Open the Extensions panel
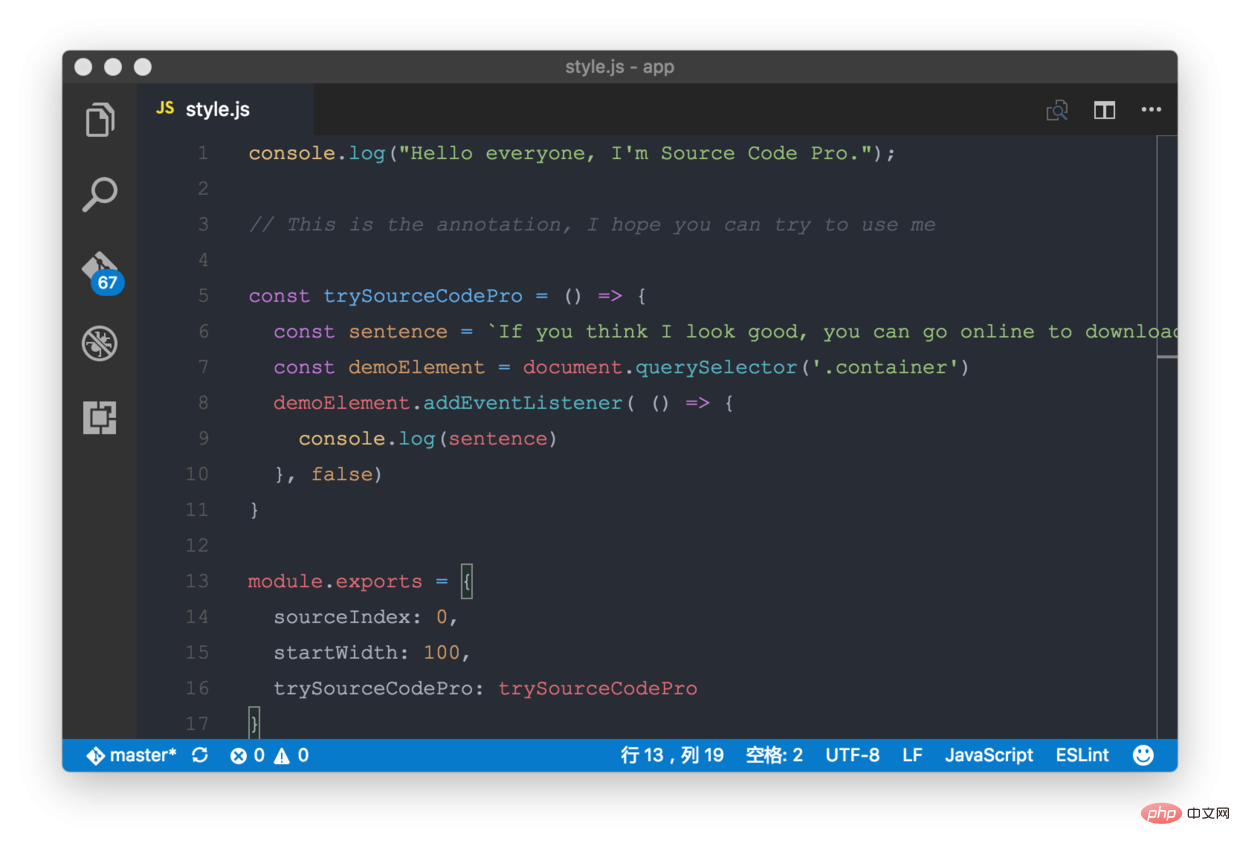 coord(99,417)
